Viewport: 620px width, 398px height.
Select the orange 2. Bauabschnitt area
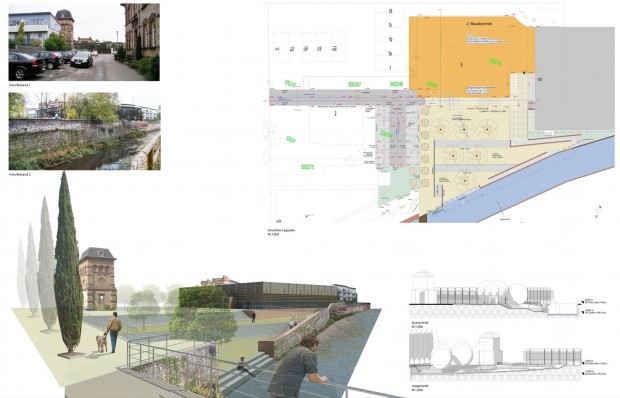[471, 57]
